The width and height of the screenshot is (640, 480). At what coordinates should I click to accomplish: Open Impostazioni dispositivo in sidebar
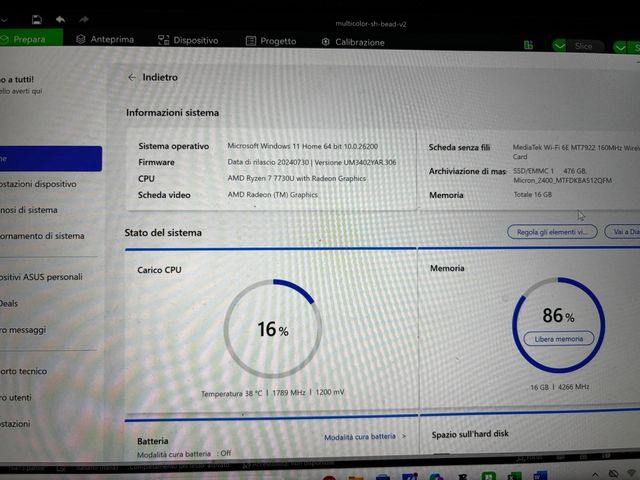point(38,184)
